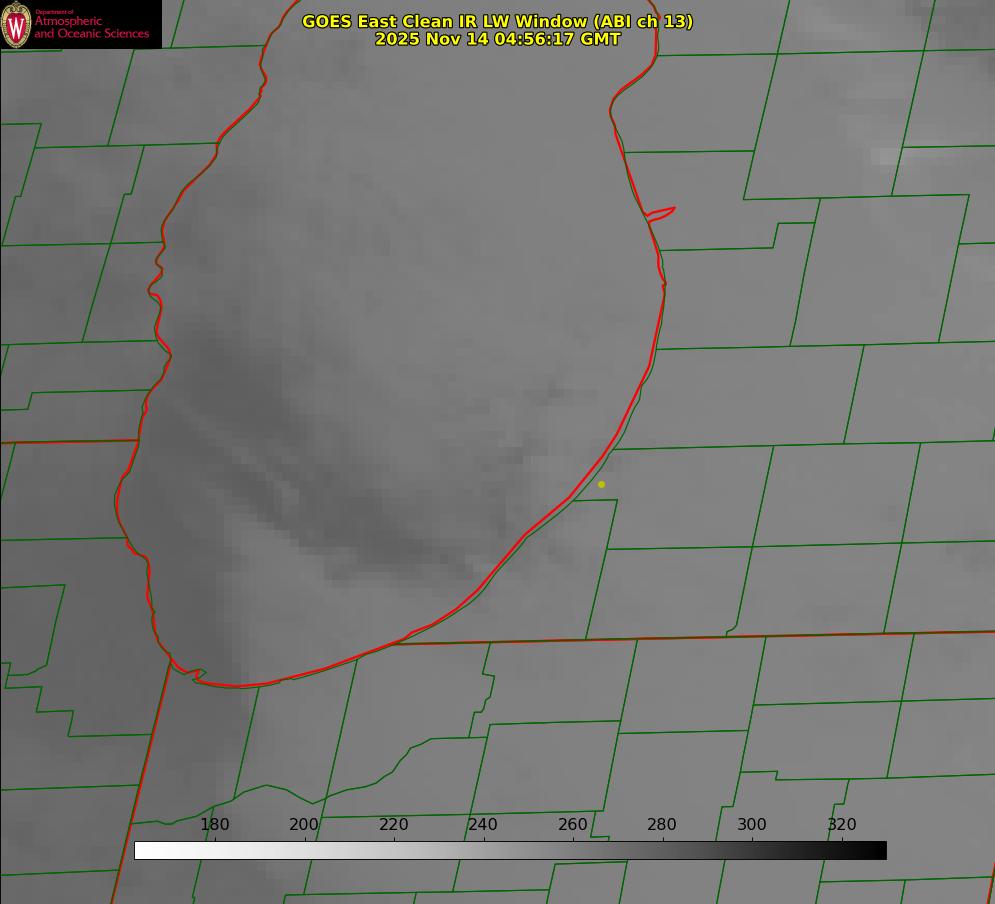Click the 180 label on the colorbar
This screenshot has width=995, height=904.
point(215,825)
